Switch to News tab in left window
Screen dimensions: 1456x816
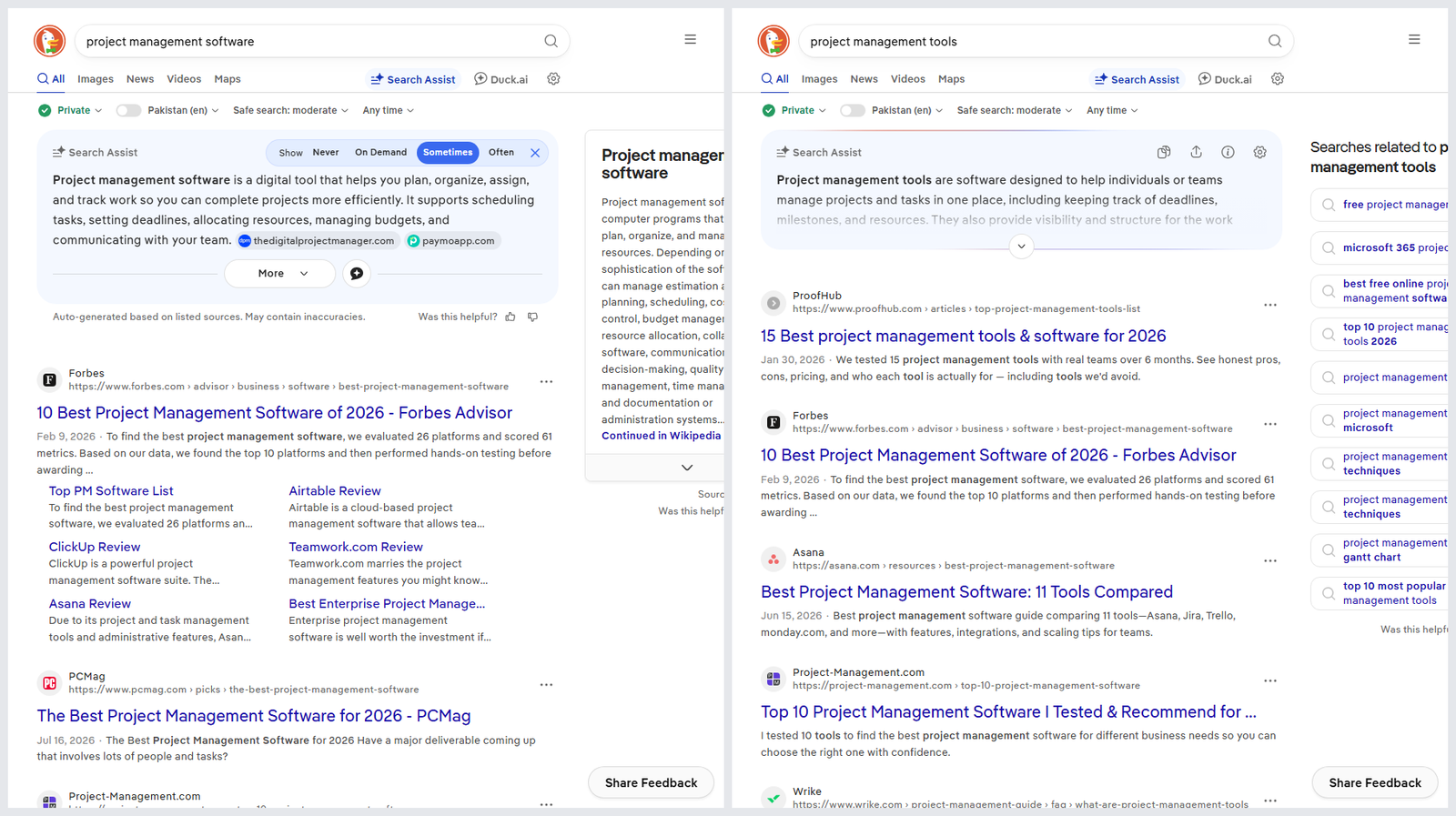(140, 79)
